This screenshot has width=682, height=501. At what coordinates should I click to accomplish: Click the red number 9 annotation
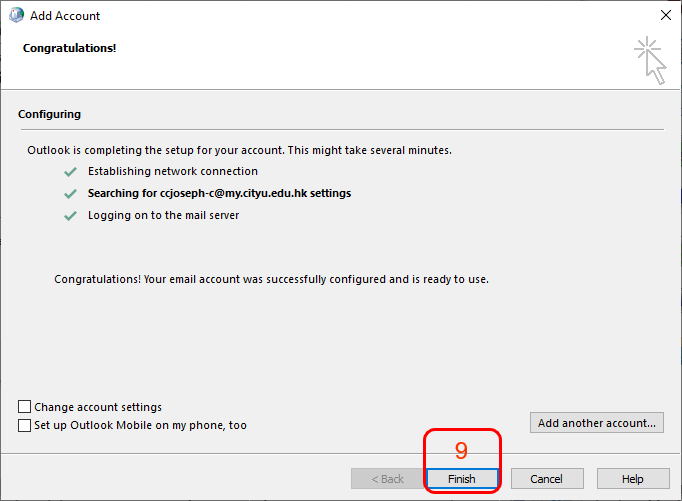click(461, 451)
